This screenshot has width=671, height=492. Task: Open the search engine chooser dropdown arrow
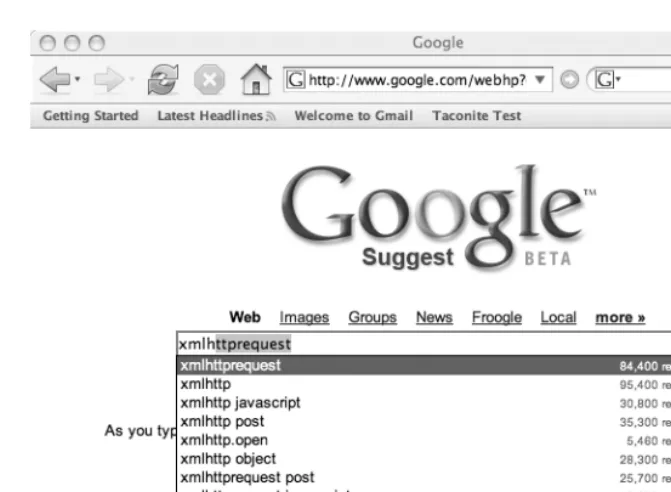coord(618,79)
